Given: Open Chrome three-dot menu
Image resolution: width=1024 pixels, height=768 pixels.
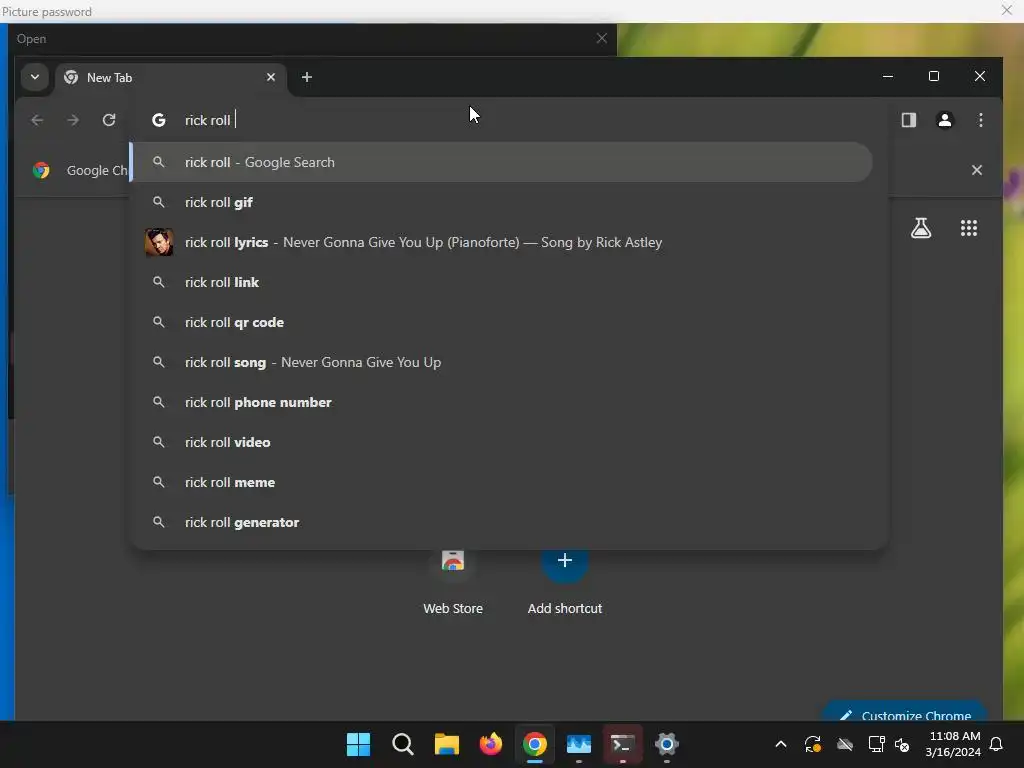Looking at the screenshot, I should [980, 120].
